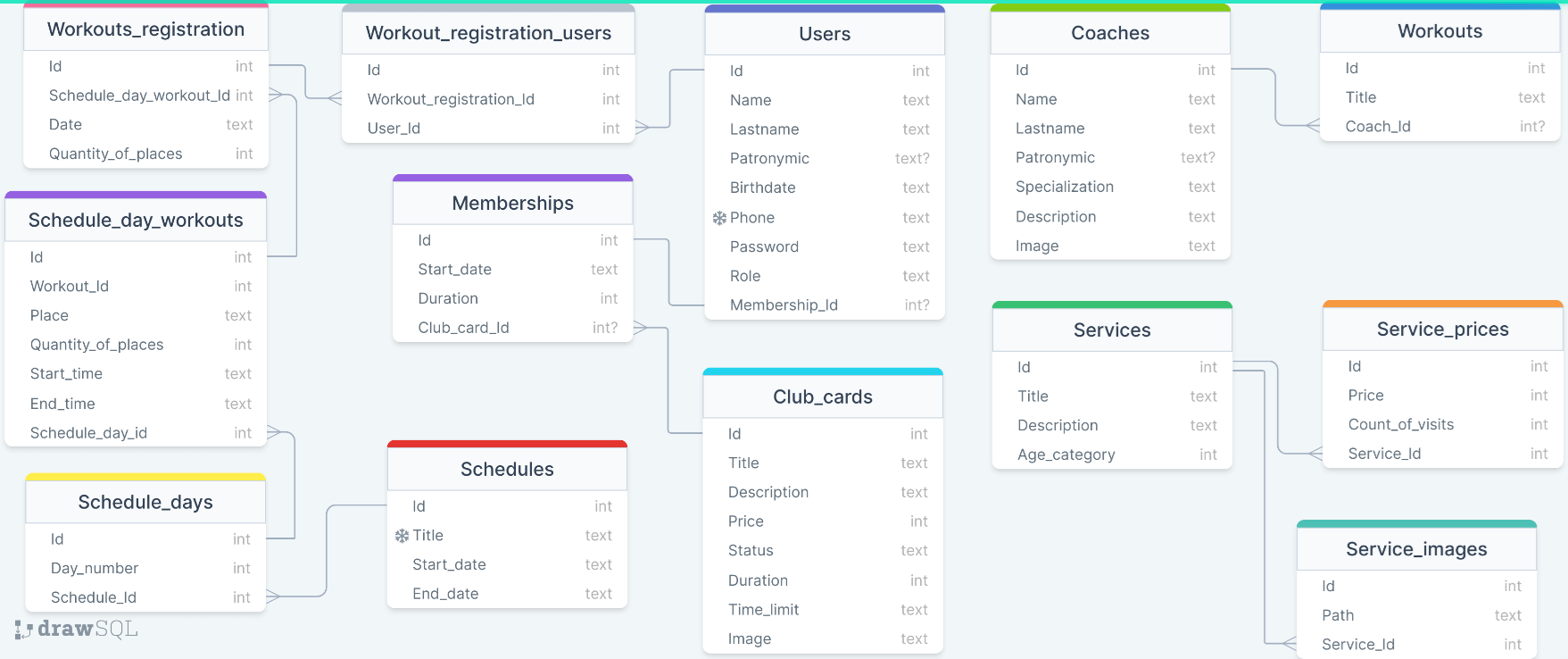Click Workout_registration_Id column row

451,99
